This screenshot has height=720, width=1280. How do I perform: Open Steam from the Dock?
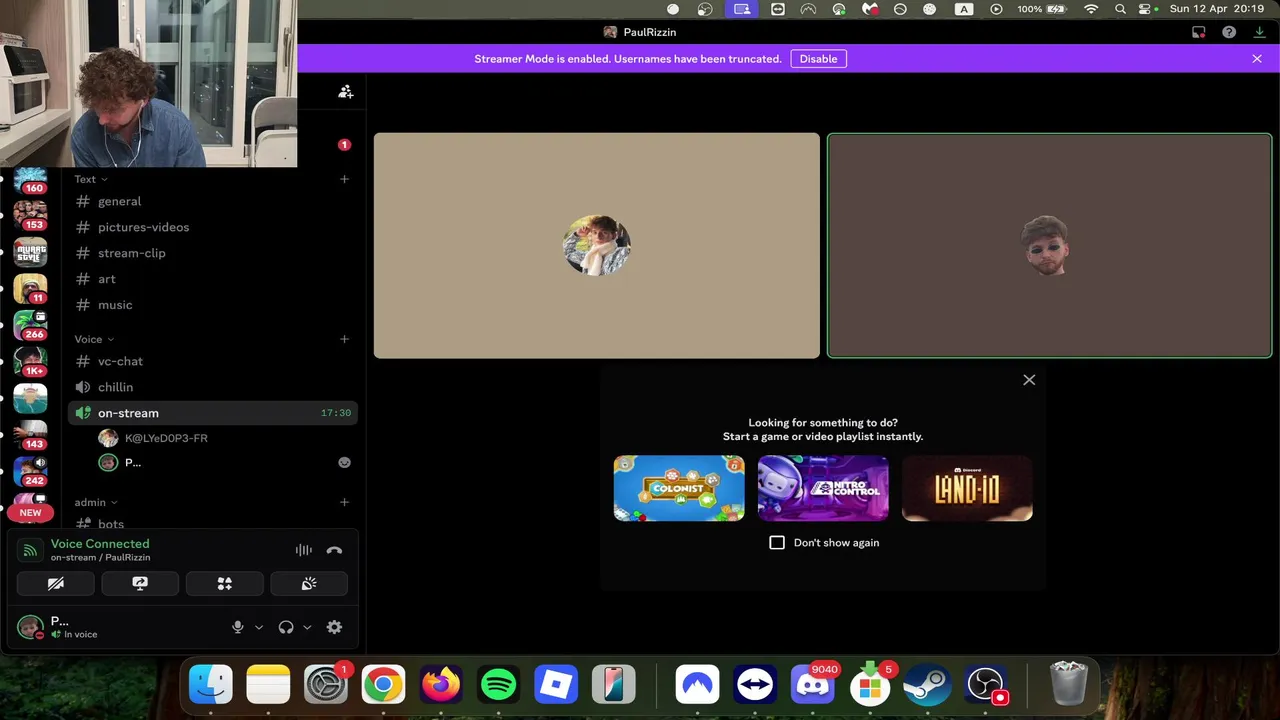coord(927,685)
